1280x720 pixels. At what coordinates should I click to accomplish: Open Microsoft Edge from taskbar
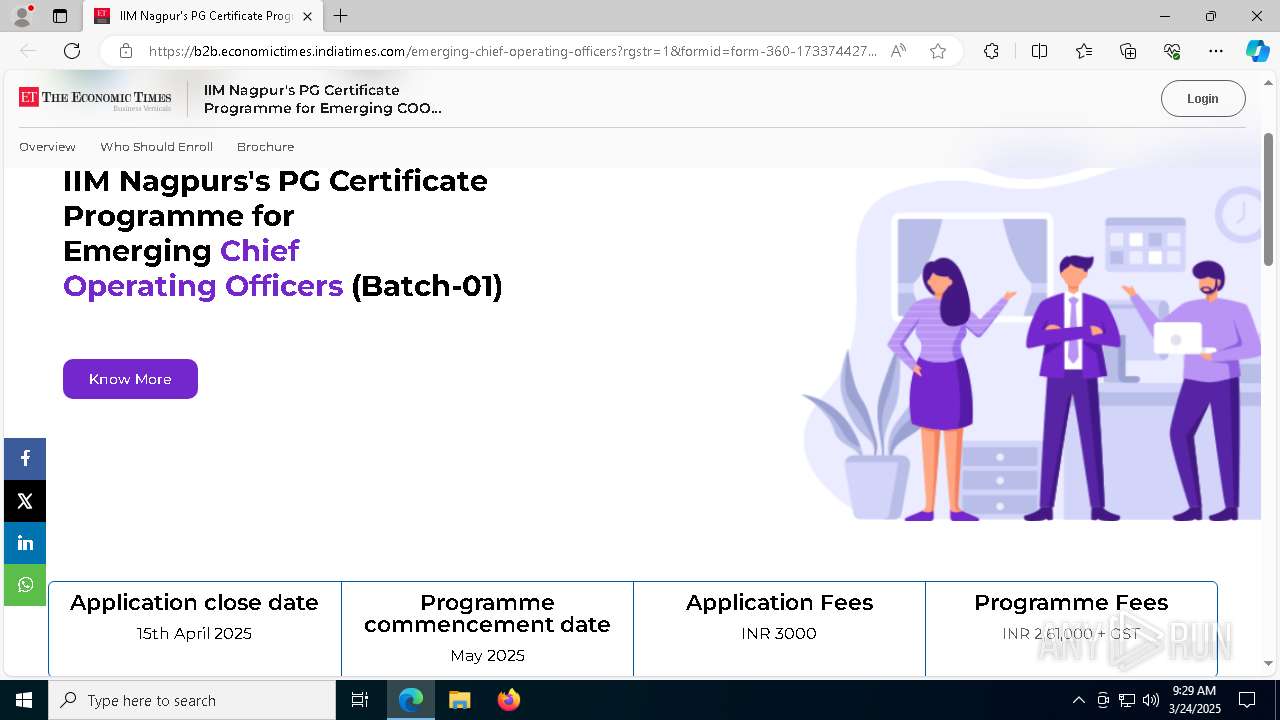pyautogui.click(x=411, y=700)
